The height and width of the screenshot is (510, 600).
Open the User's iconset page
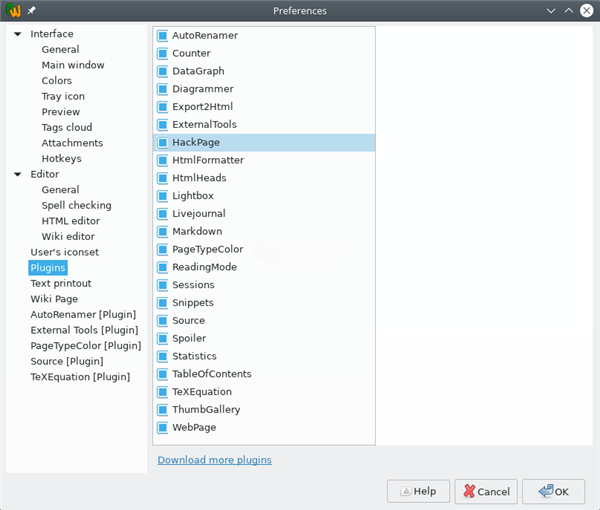coord(64,252)
